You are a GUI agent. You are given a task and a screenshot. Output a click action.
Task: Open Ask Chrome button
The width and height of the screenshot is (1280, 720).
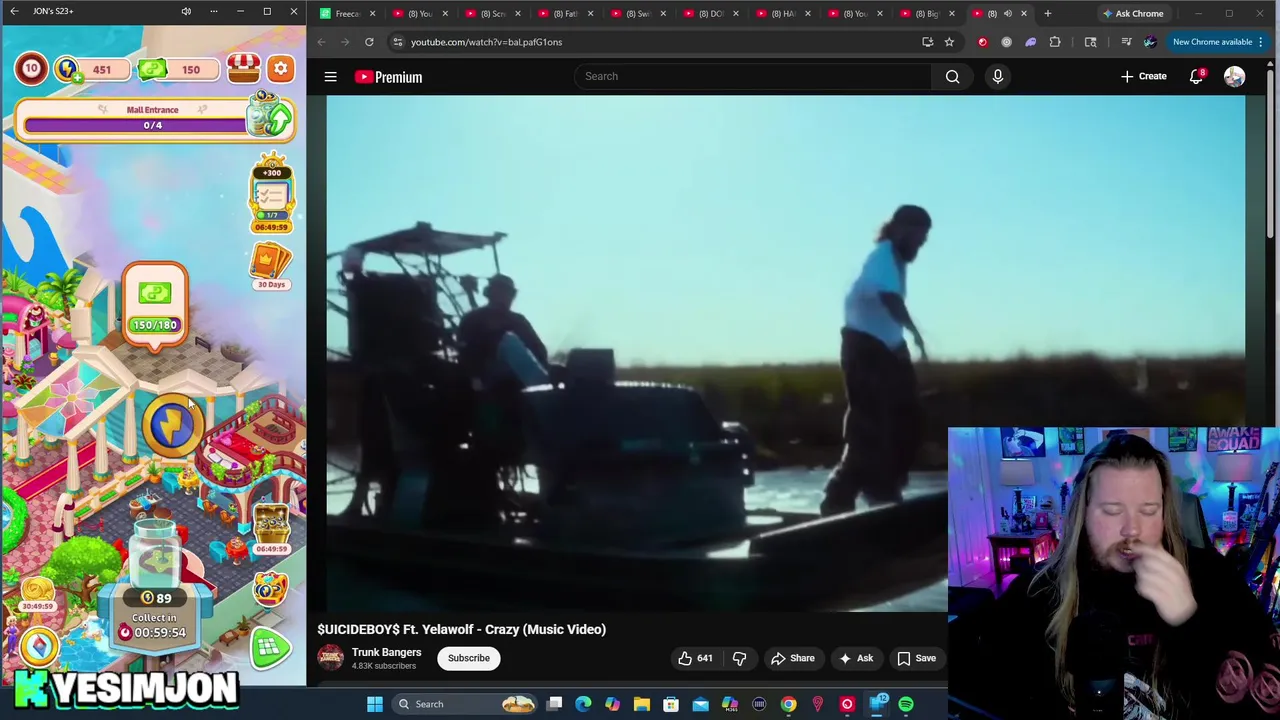(1133, 14)
